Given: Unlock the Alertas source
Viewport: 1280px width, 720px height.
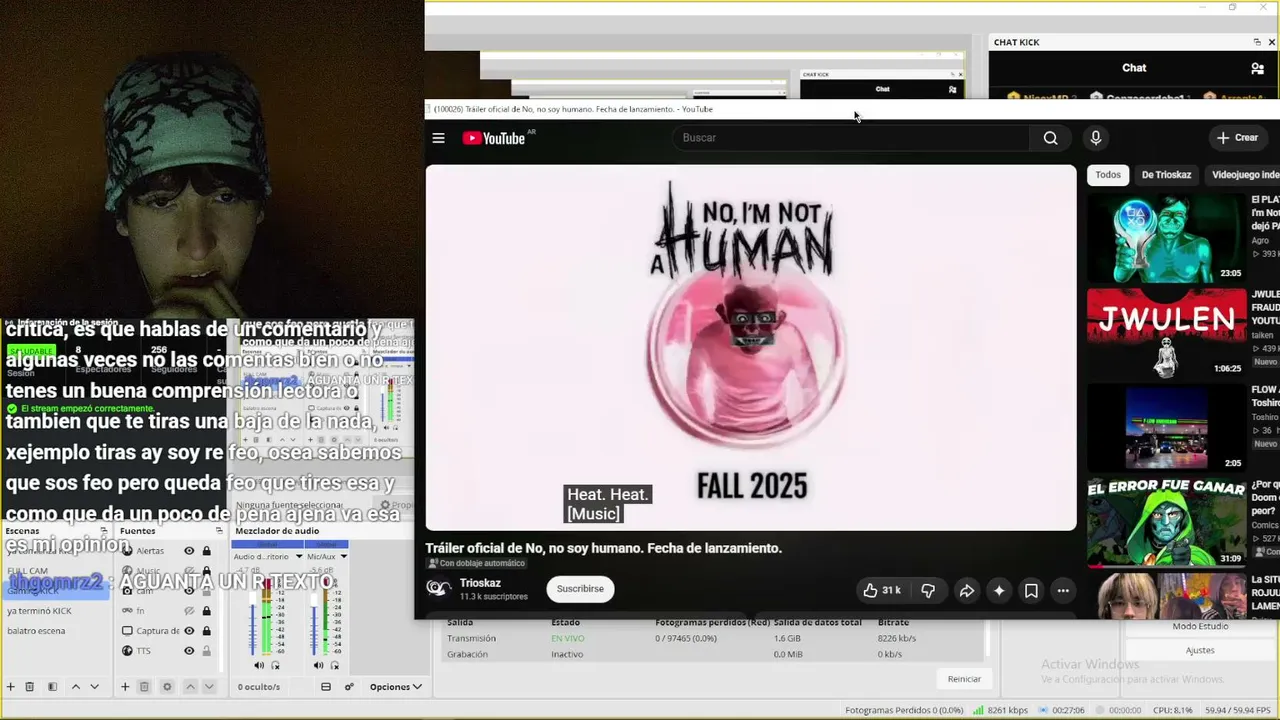Looking at the screenshot, I should coord(206,551).
